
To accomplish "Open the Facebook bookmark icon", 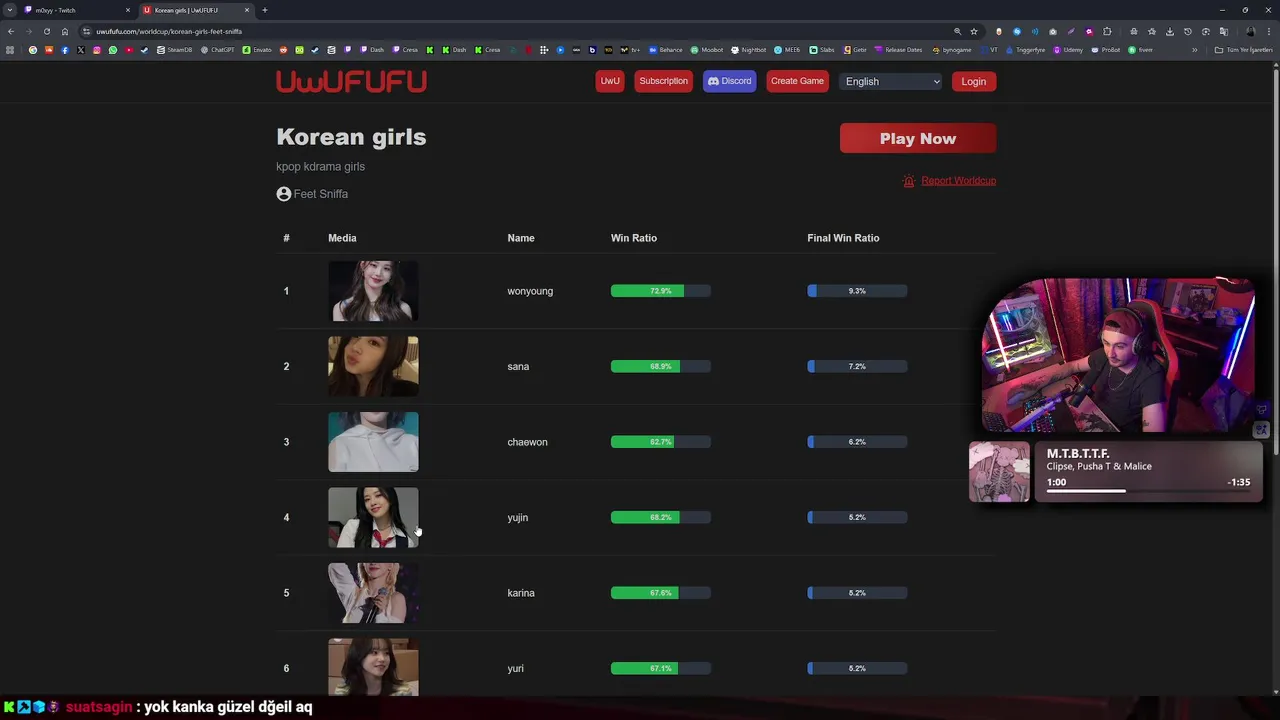I will click(64, 50).
